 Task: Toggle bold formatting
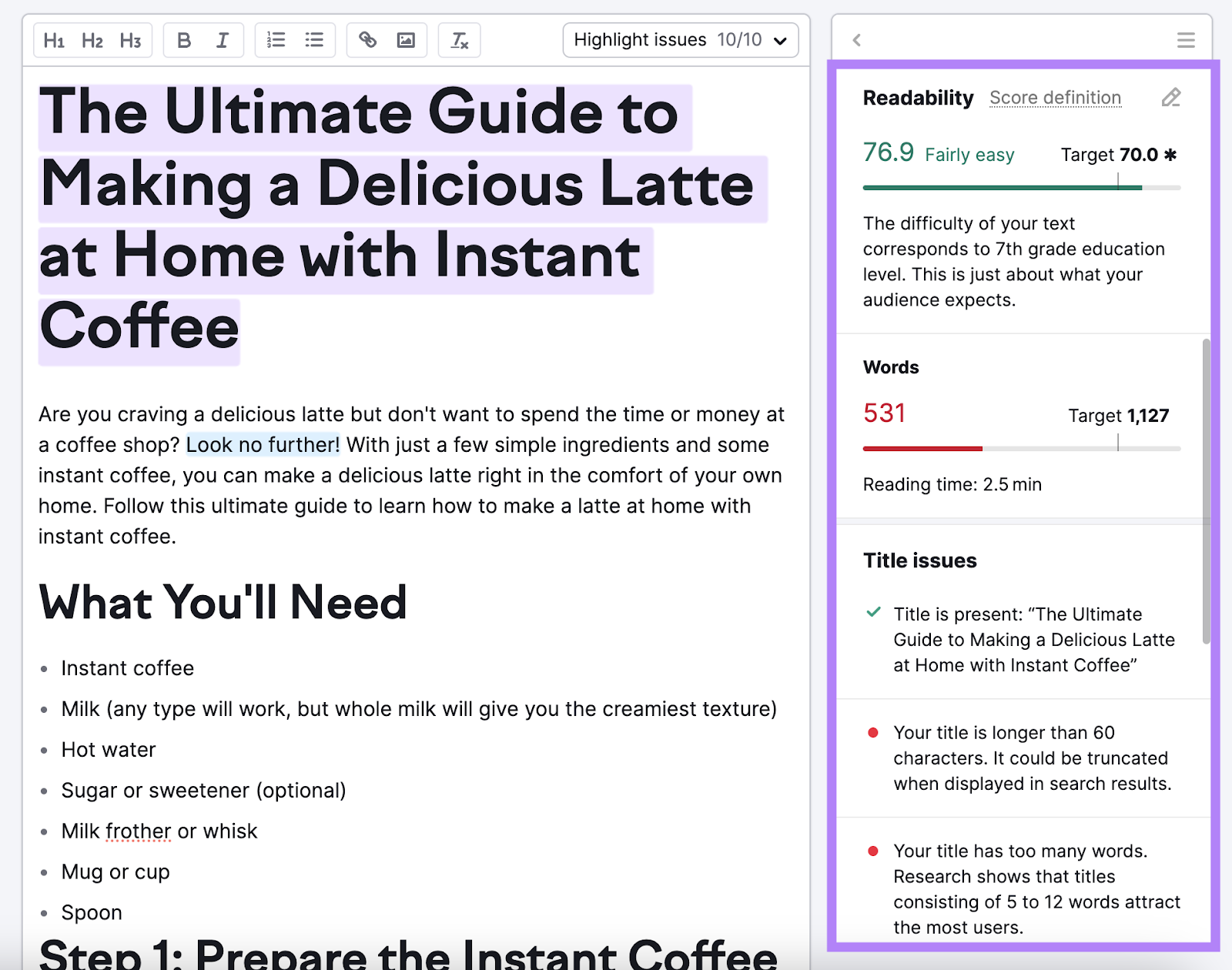tap(183, 40)
